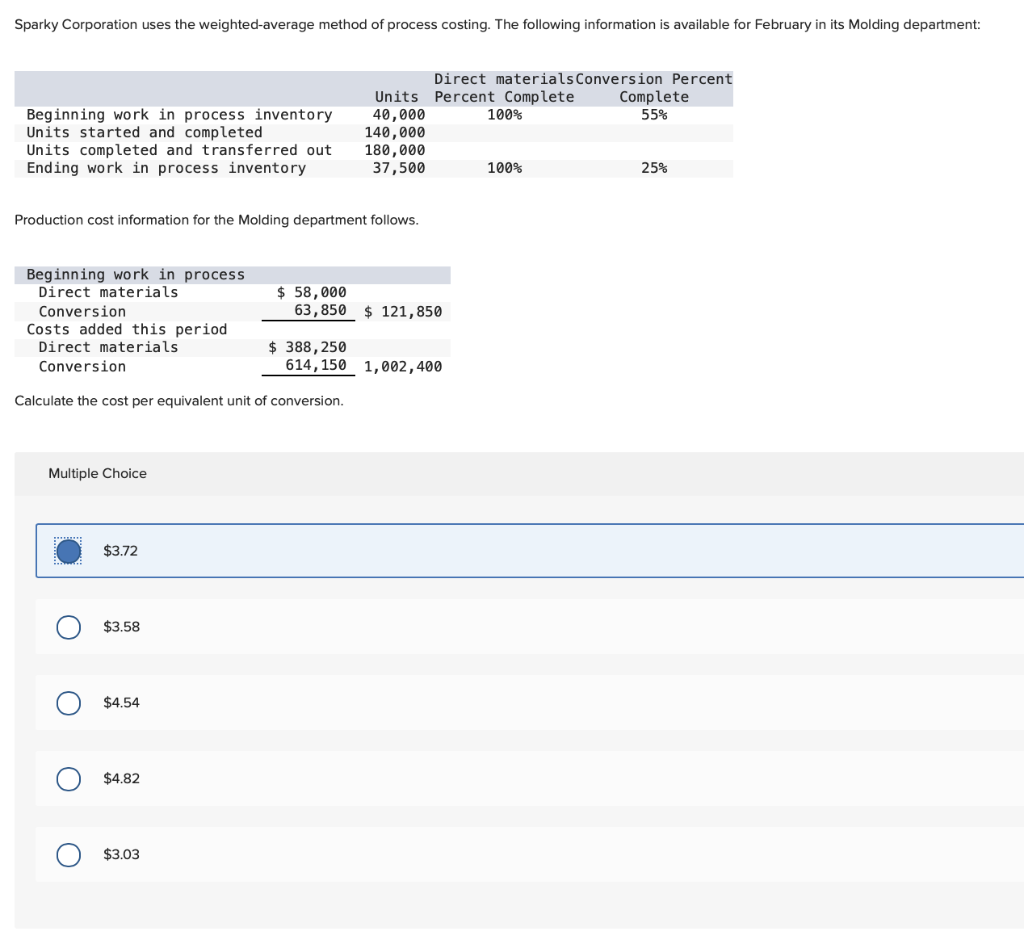Click the 37,500 ending inventory units
The image size is (1024, 948).
[398, 168]
